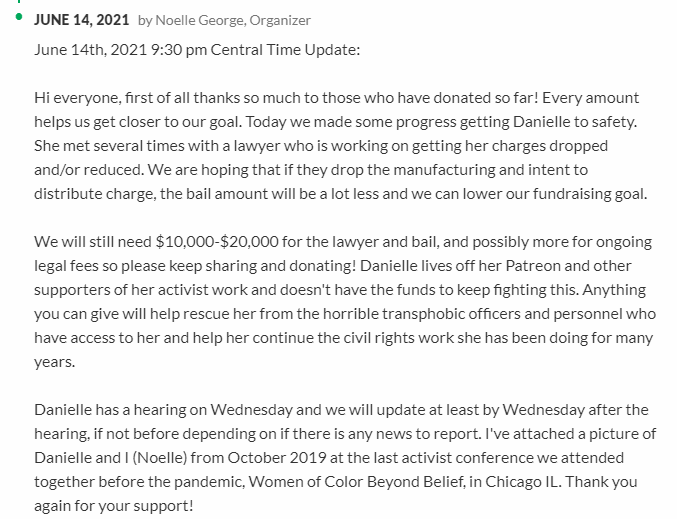The height and width of the screenshot is (519, 677).
Task: Open organizer Noelle George's byline
Action: point(232,20)
